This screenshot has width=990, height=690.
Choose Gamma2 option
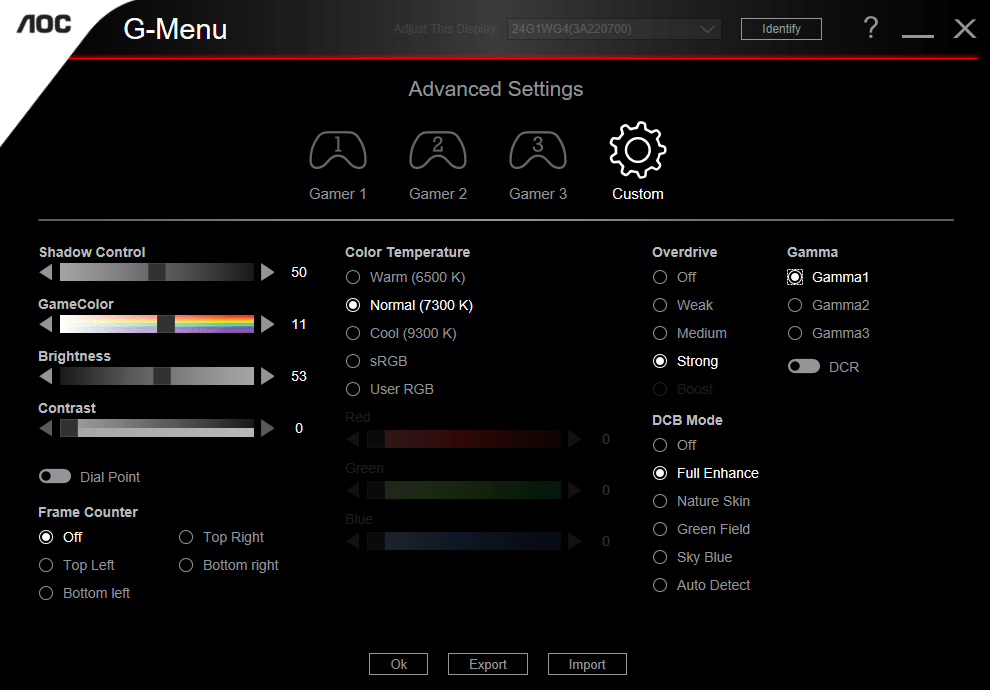point(828,305)
